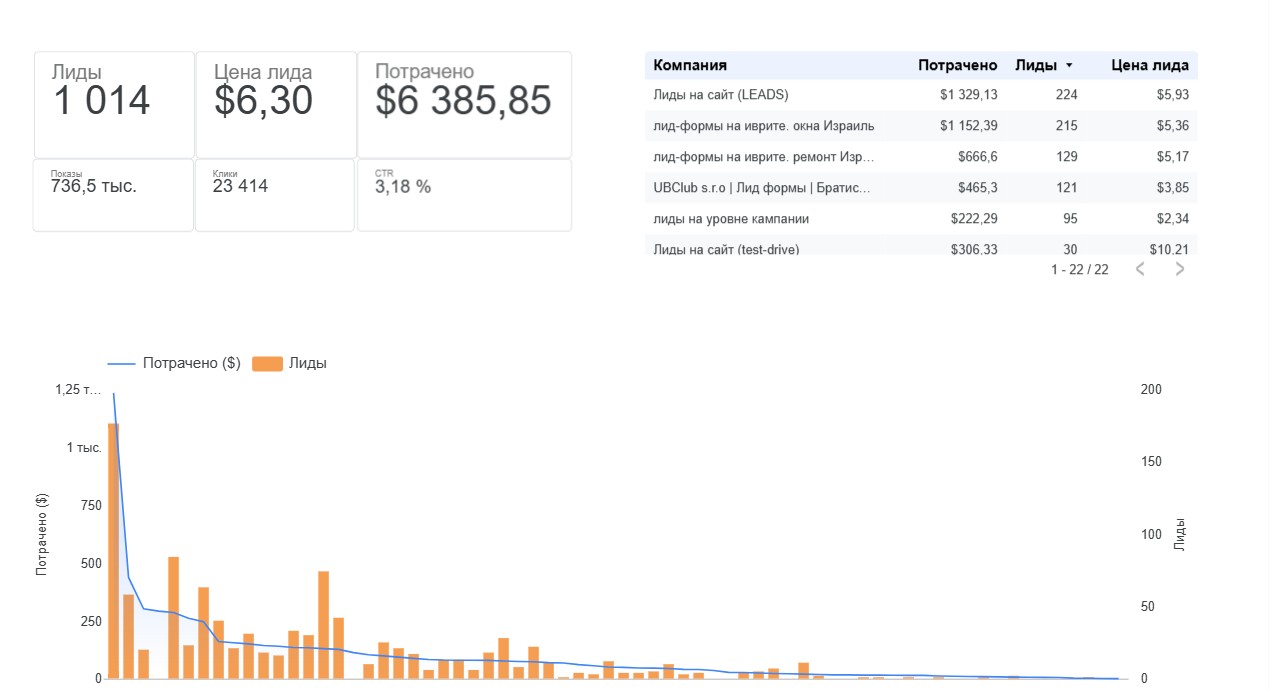This screenshot has width=1269, height=690.
Task: Click the Цена лида $6,30 scorecard
Action: click(x=275, y=104)
